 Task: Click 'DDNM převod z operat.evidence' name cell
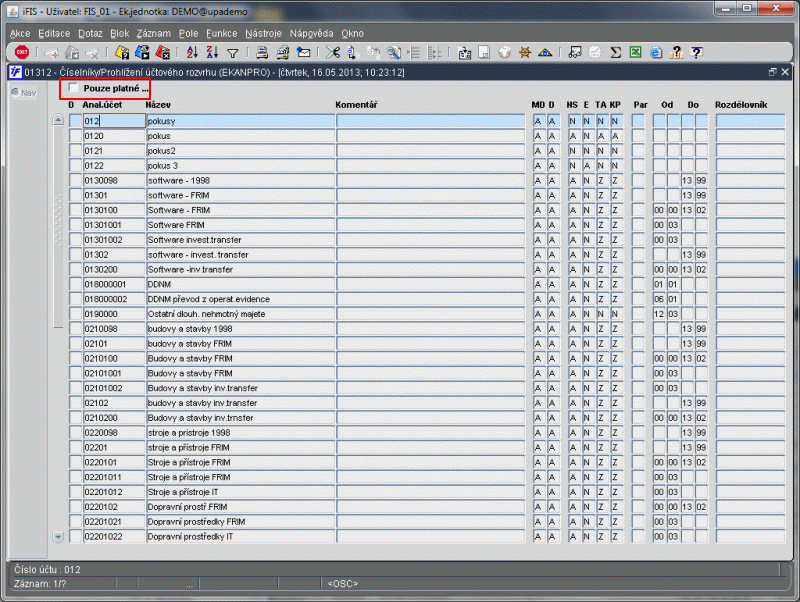tap(240, 299)
